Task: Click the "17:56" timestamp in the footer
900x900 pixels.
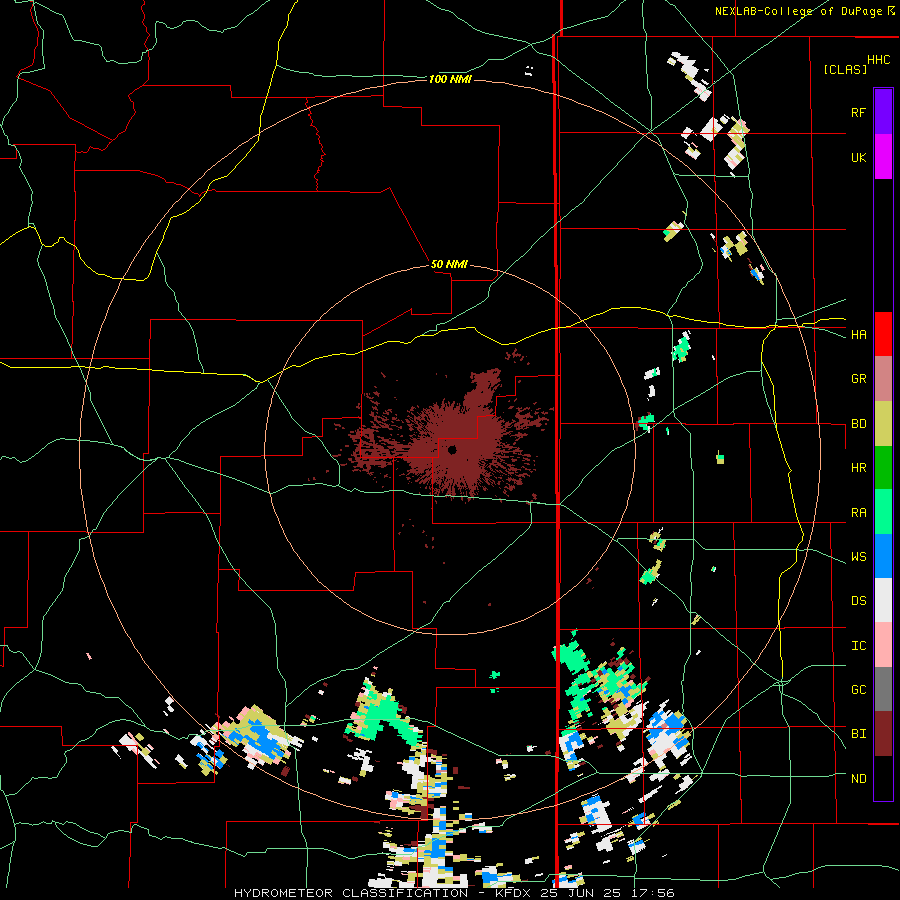Action: pos(653,893)
